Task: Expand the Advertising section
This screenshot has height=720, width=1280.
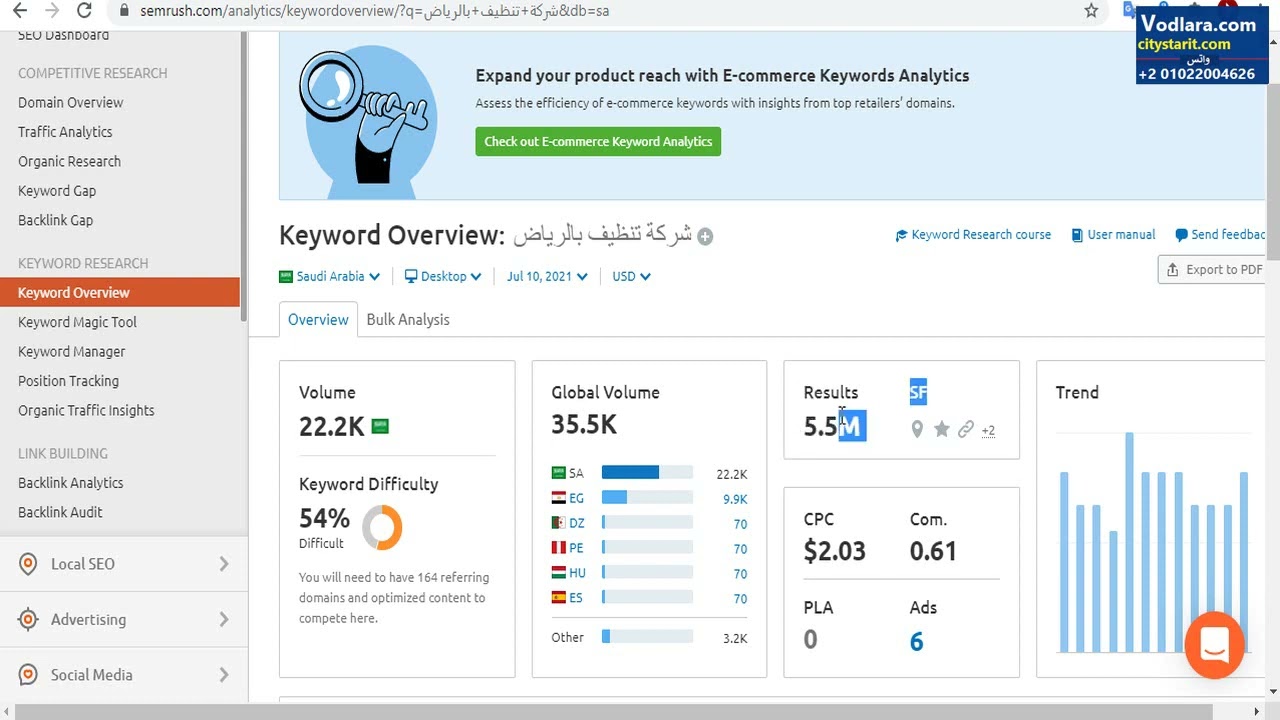Action: [124, 619]
